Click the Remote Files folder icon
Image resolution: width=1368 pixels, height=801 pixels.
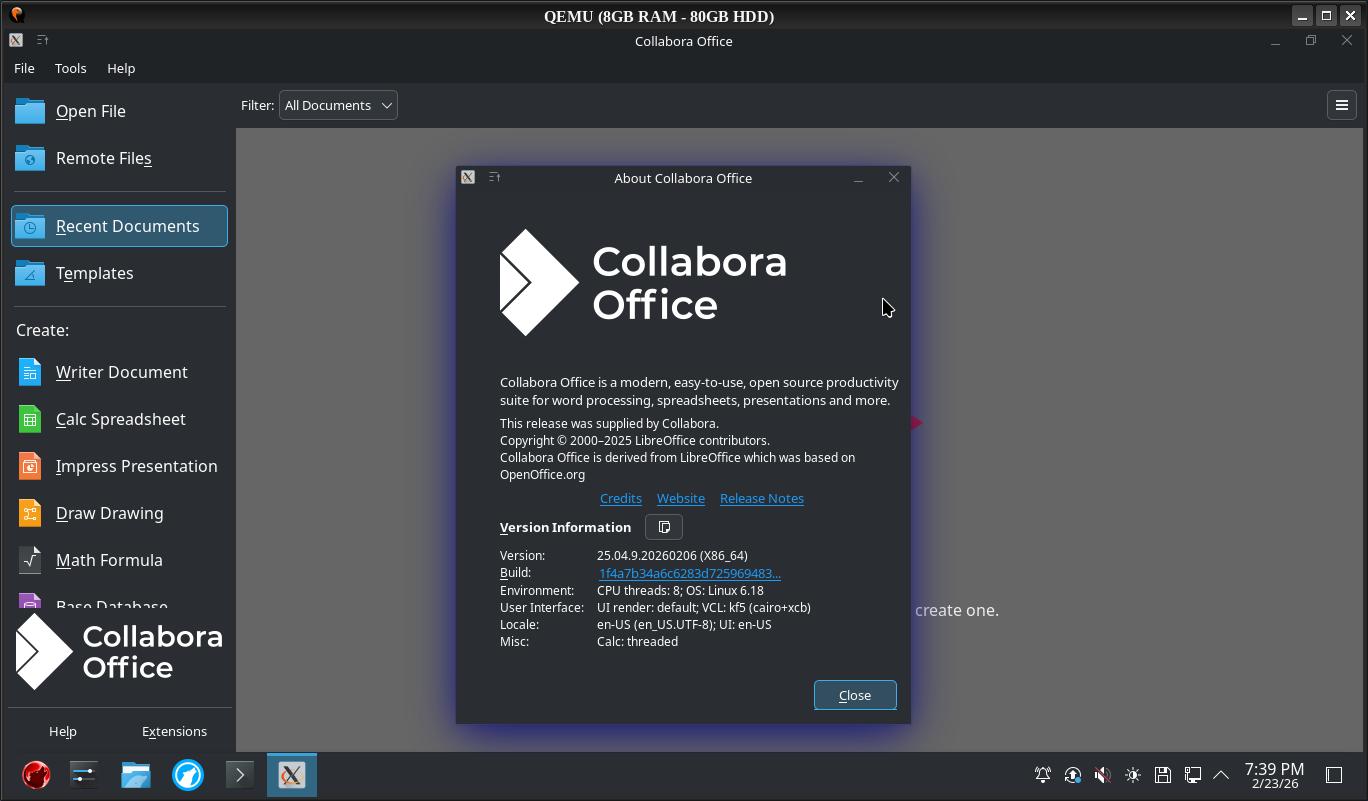pos(30,158)
